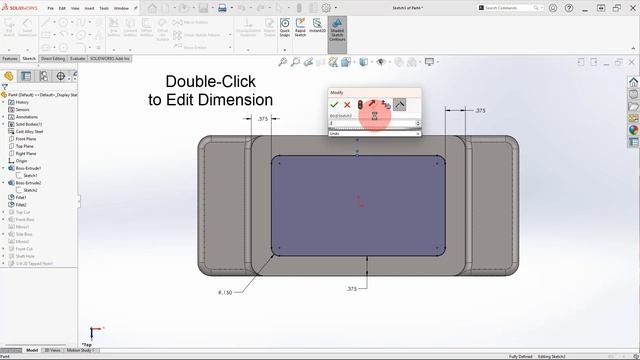Expand the Solid Bodies(1) node
640x360 pixels.
click(4, 124)
